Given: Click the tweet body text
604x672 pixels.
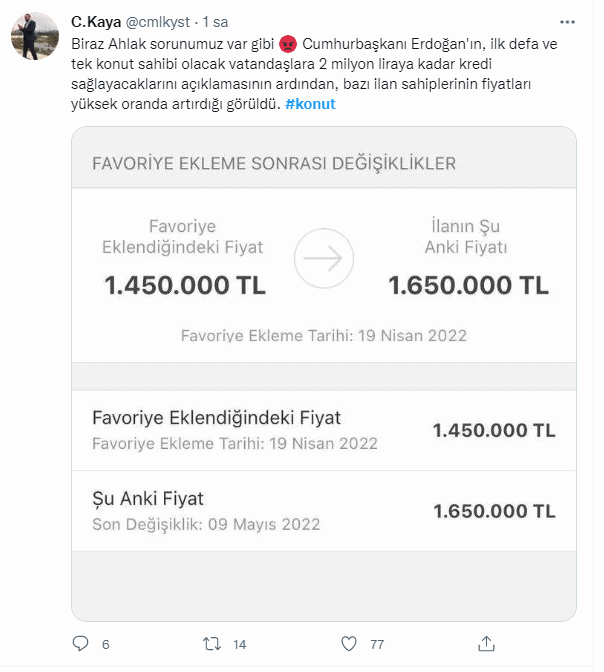Looking at the screenshot, I should (300, 75).
